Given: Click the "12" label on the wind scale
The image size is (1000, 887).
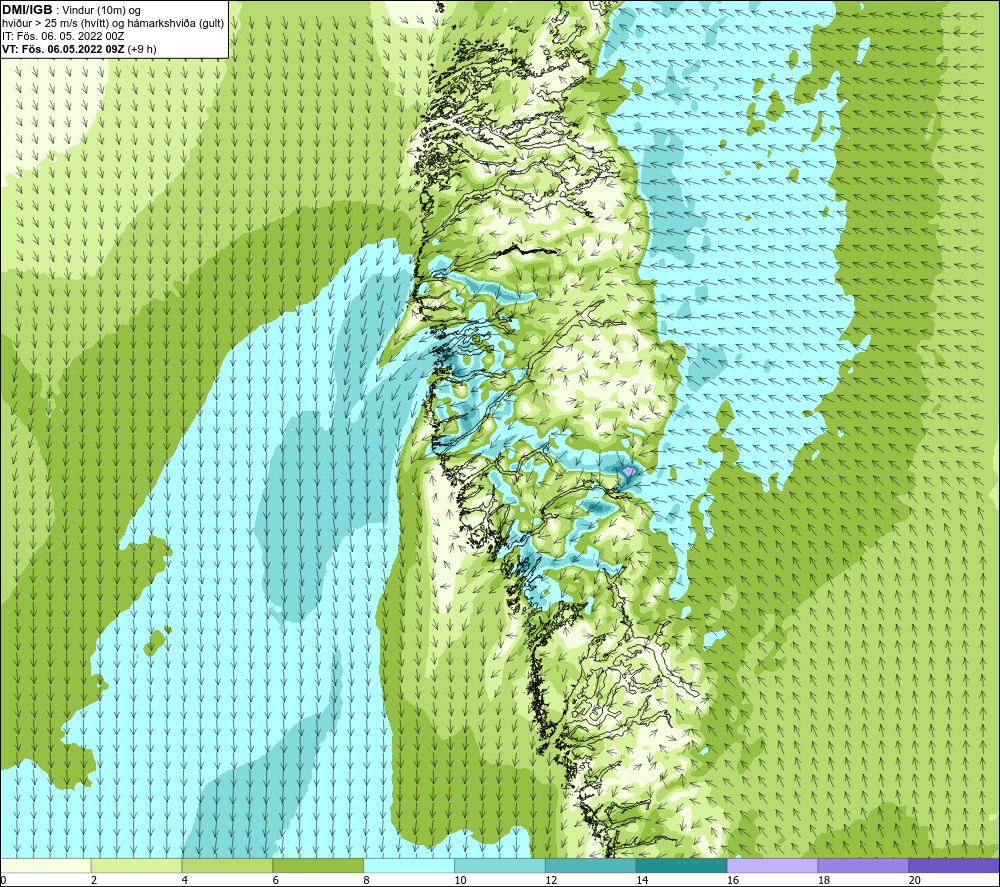Looking at the screenshot, I should 551,880.
